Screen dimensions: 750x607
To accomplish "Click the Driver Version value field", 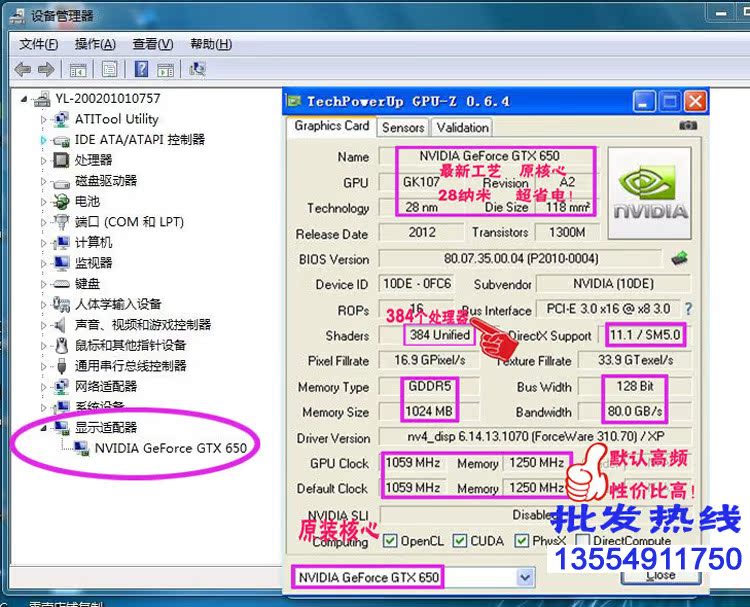I will pyautogui.click(x=534, y=437).
